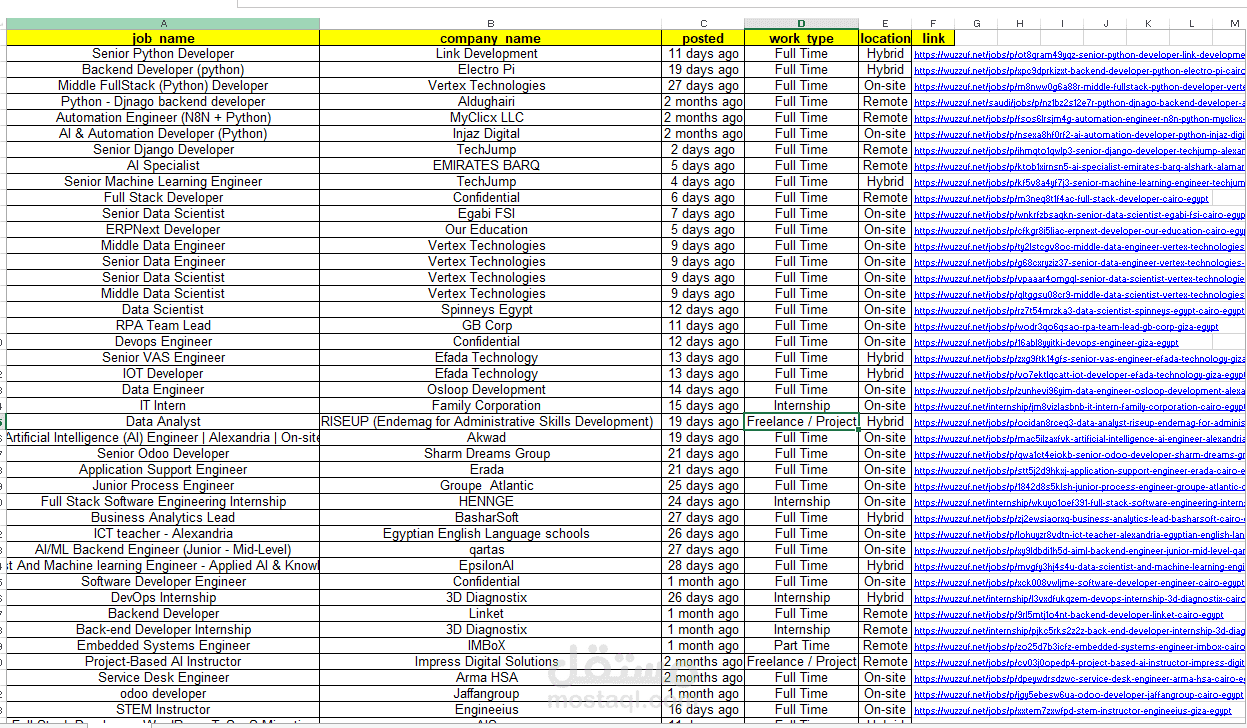Select column D header

click(801, 23)
